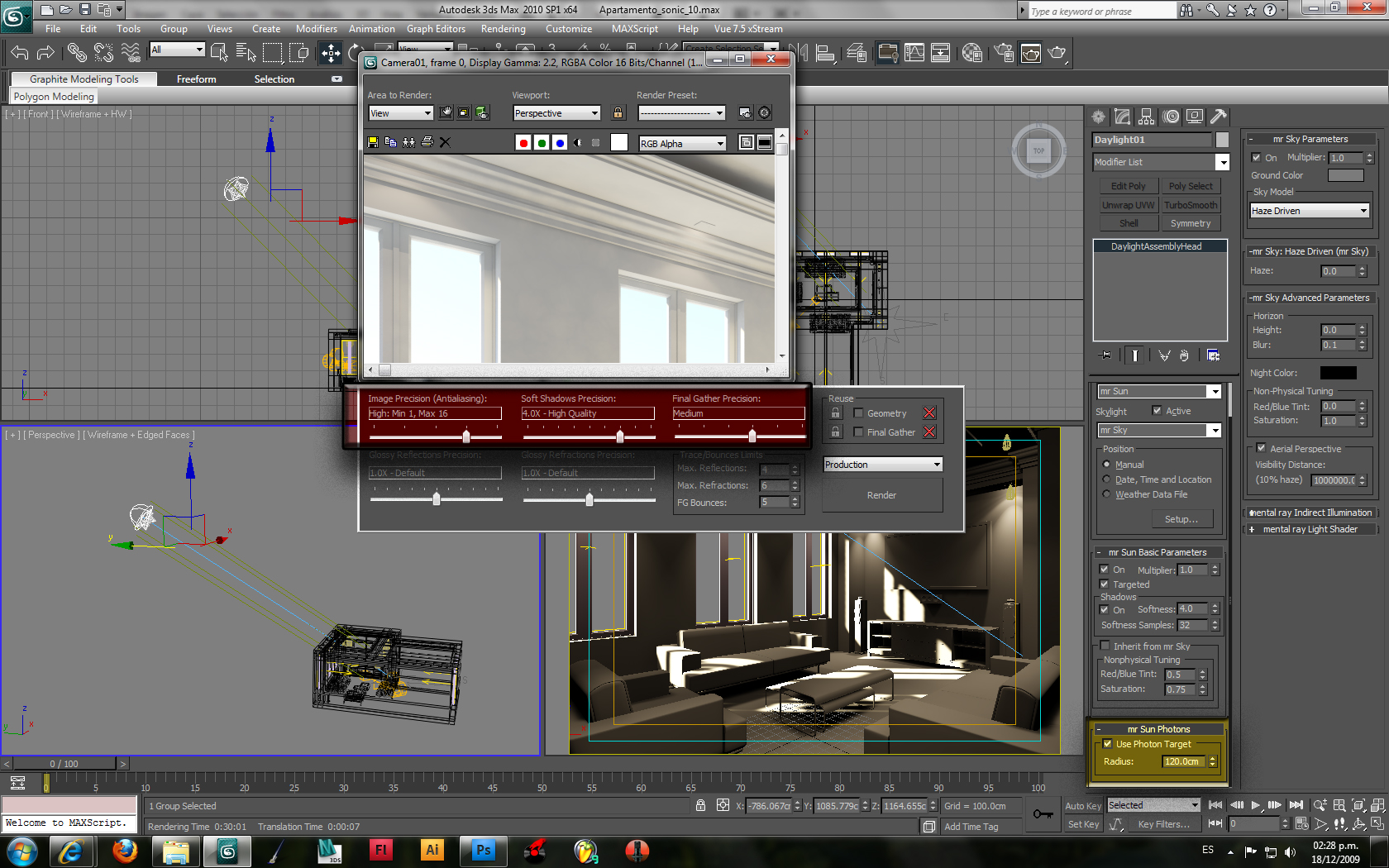The image size is (1389, 868).
Task: Open the MAXScript menu
Action: click(635, 29)
